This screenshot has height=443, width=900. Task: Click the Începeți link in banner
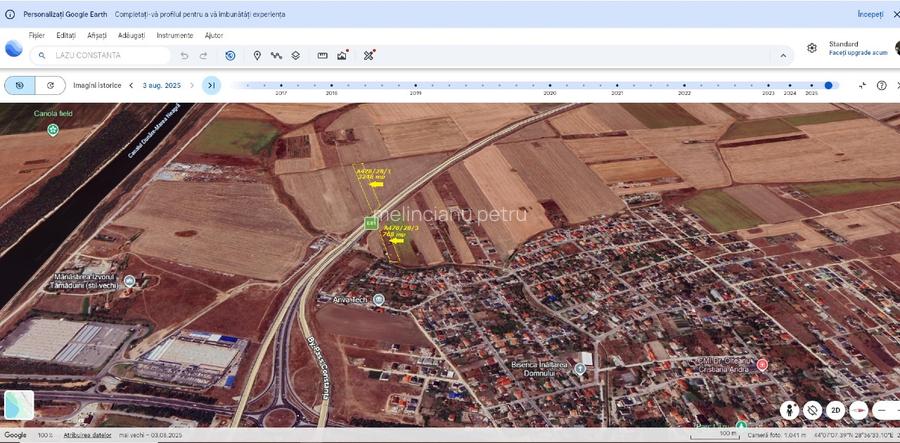click(x=869, y=14)
